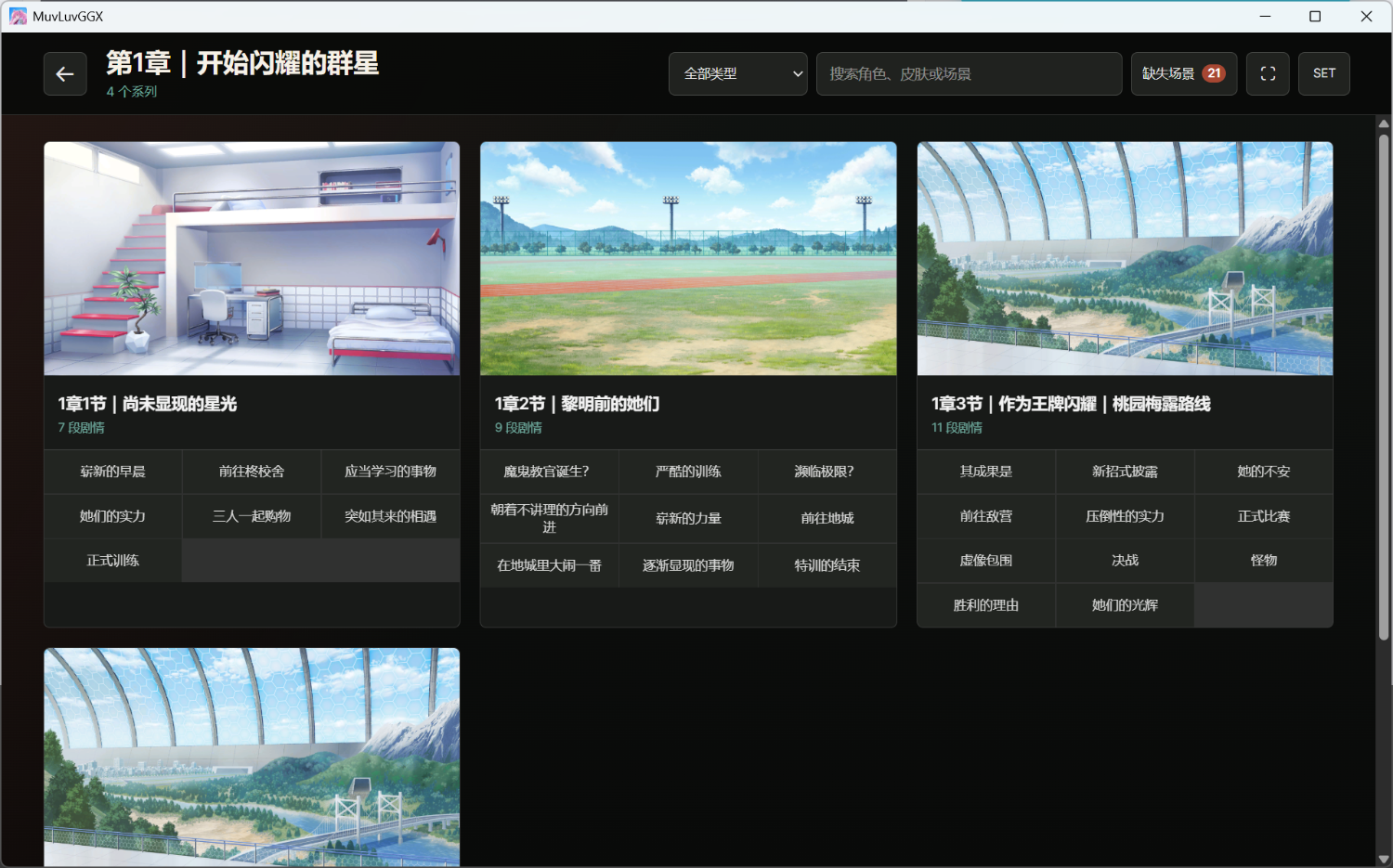Screen dimensions: 1393x868
Task: Open the 缺失场景 missing scenes list
Action: pyautogui.click(x=1184, y=73)
